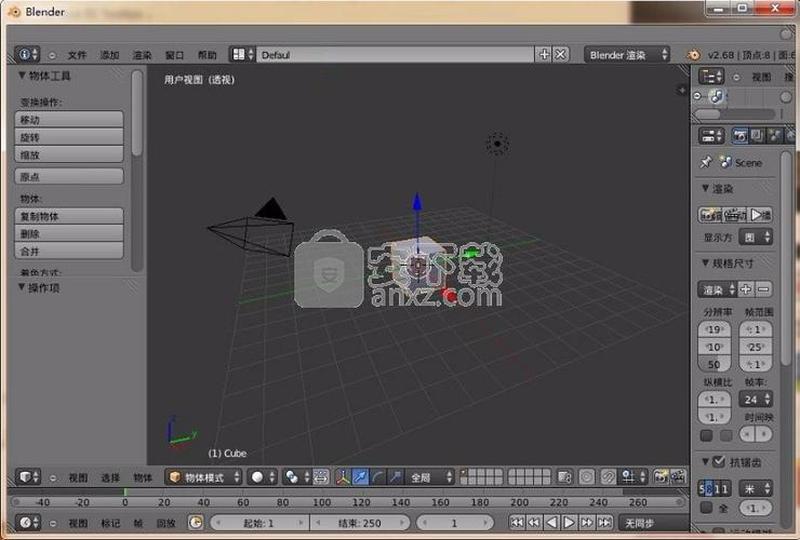Select the Render Layers properties tab

757,135
